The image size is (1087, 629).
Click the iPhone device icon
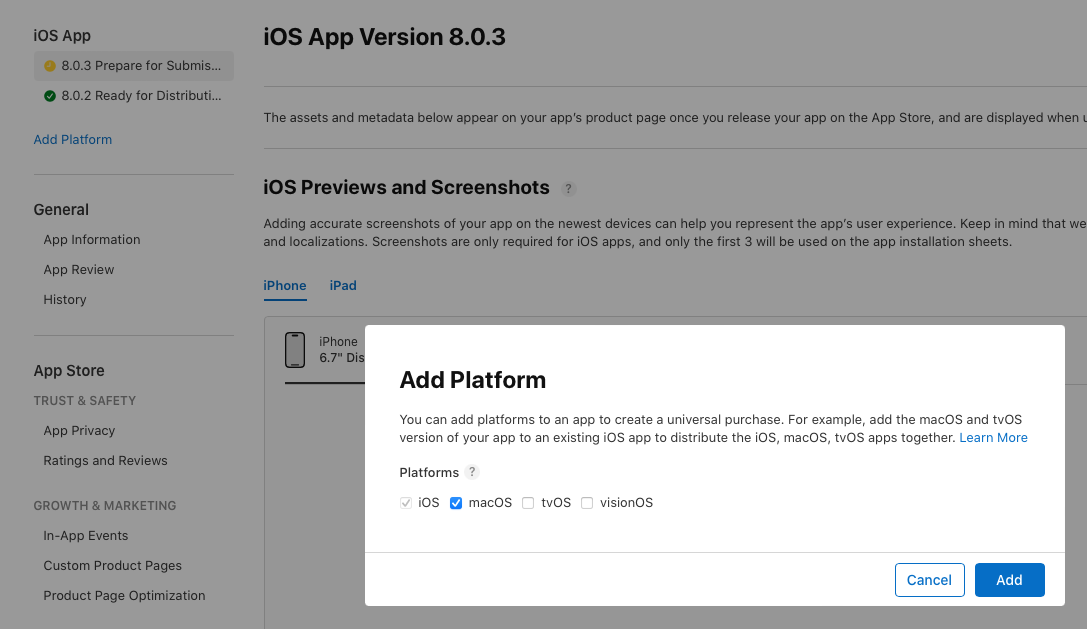(x=295, y=350)
